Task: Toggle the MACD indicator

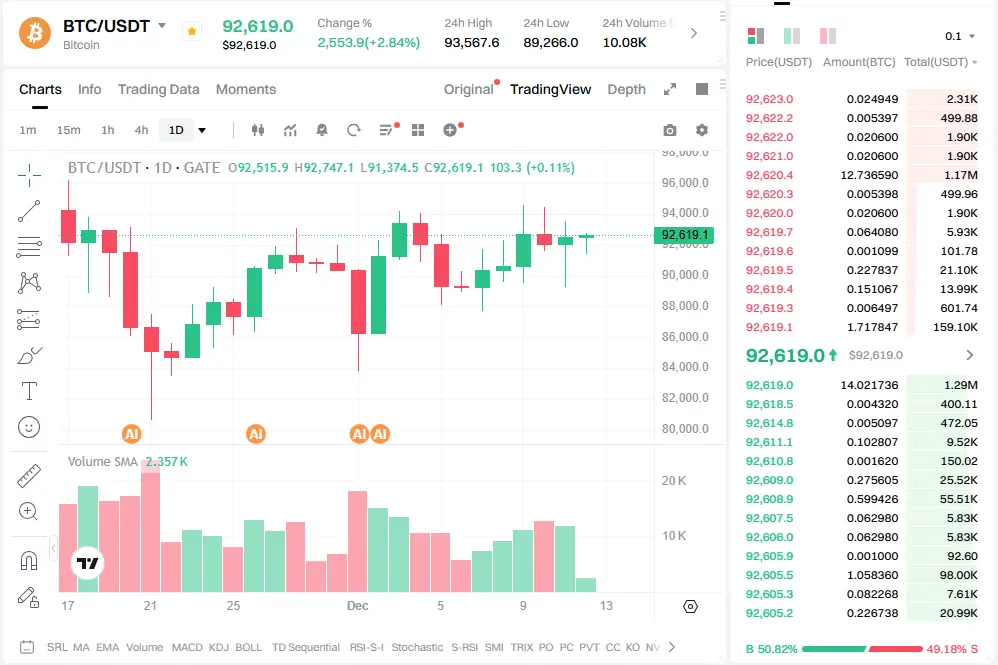Action: pos(187,647)
